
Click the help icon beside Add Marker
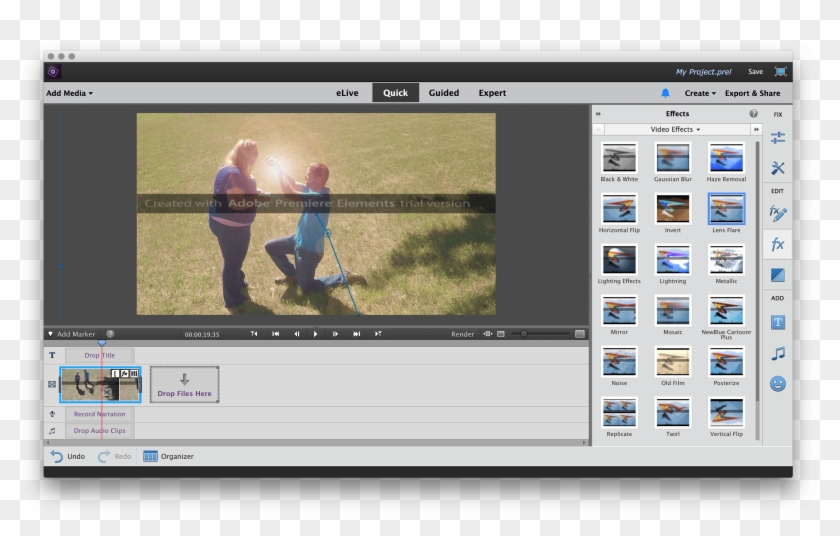110,334
